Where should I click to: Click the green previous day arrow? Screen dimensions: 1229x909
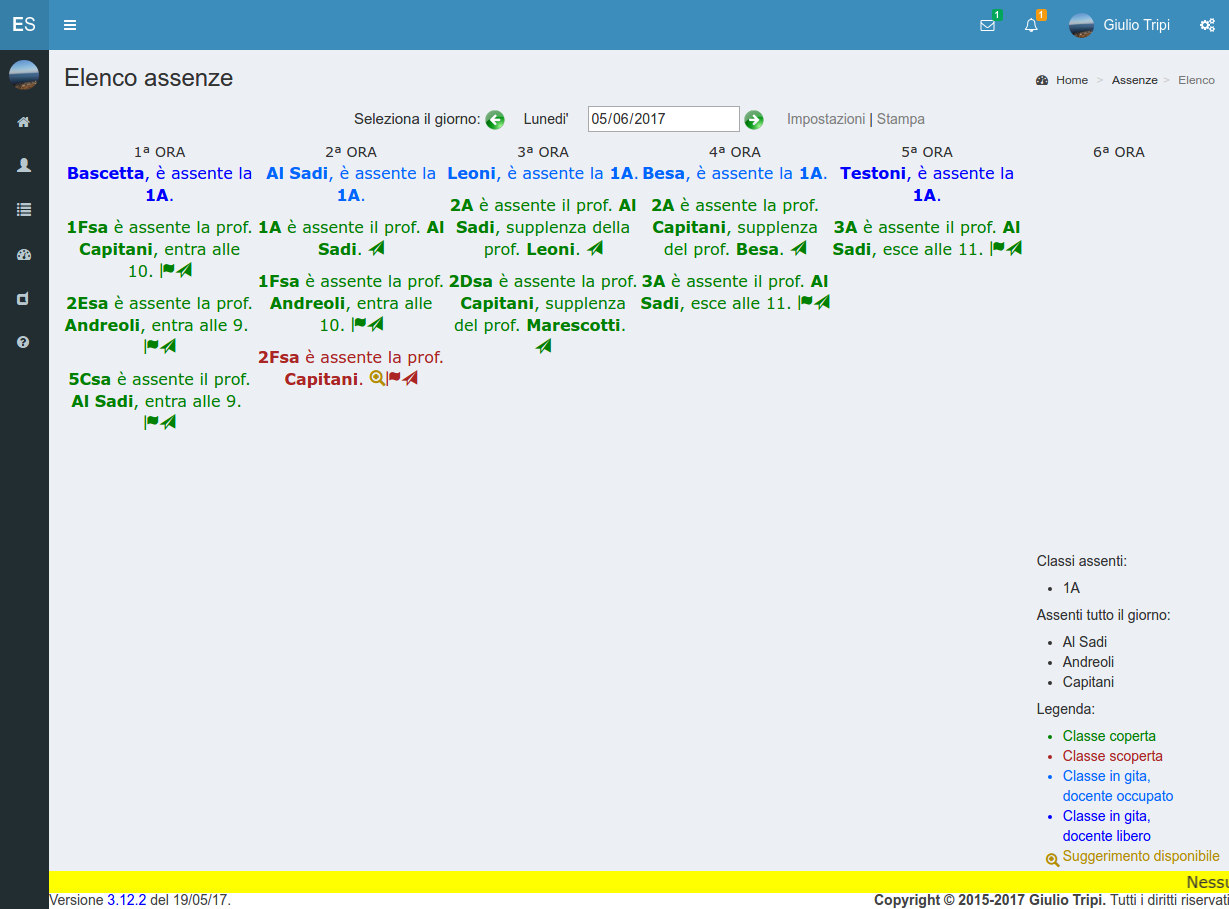(x=495, y=120)
